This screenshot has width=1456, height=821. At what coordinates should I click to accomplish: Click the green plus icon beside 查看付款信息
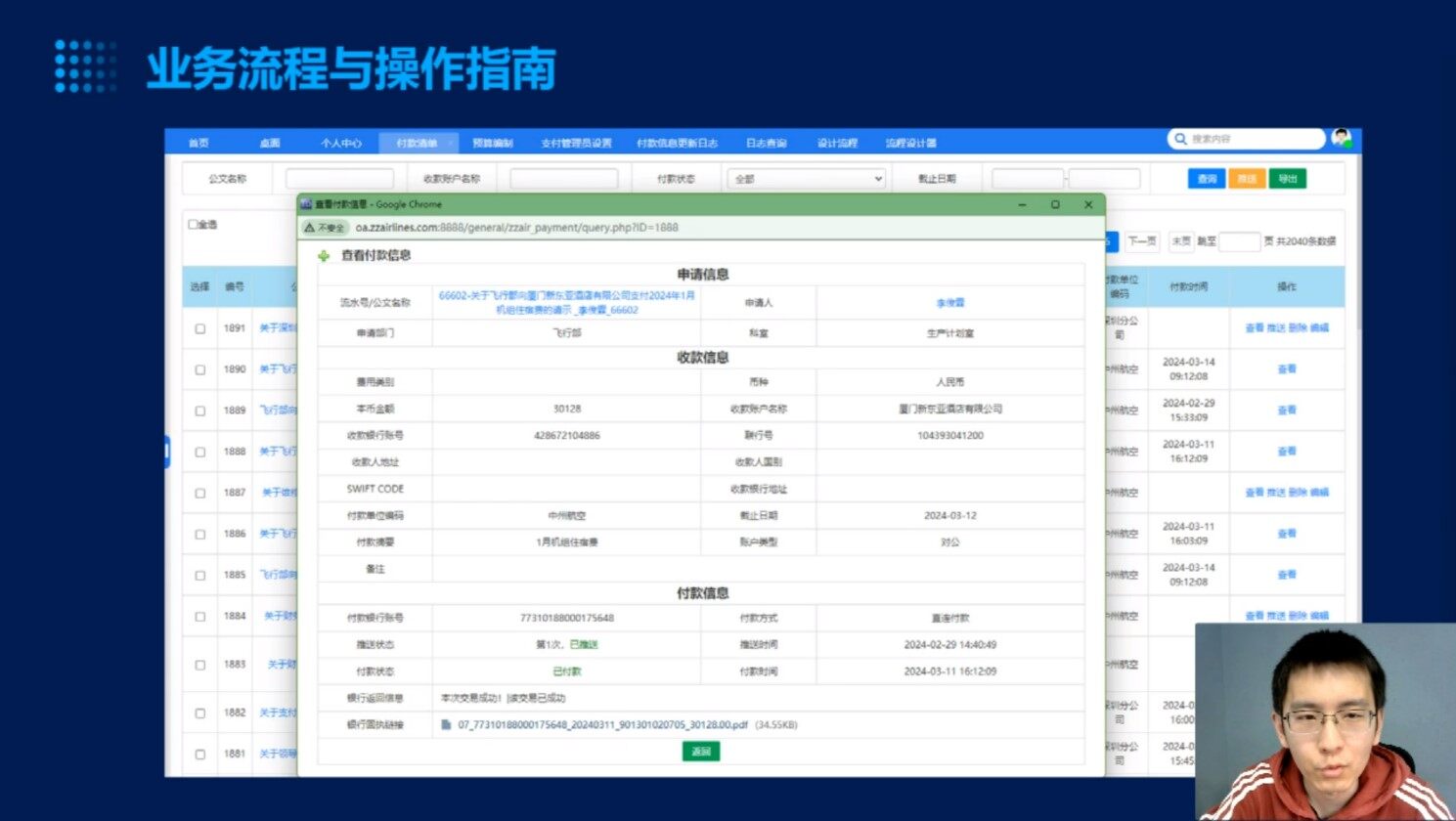(324, 256)
